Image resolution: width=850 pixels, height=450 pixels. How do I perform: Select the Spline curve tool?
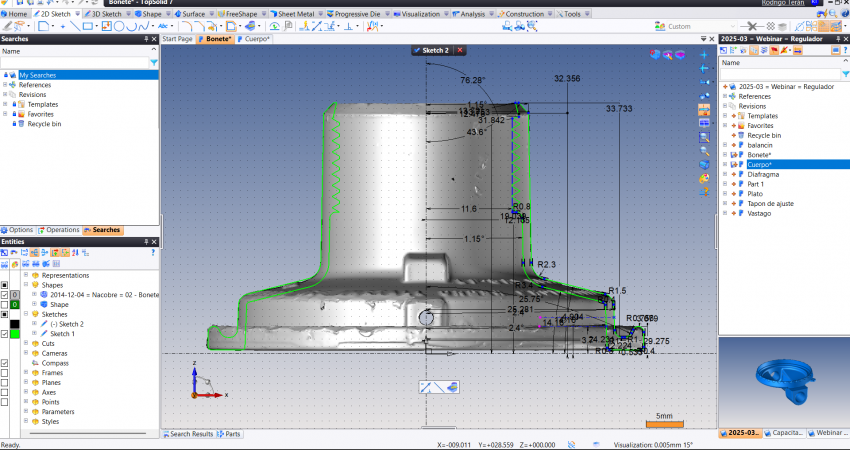(143, 26)
